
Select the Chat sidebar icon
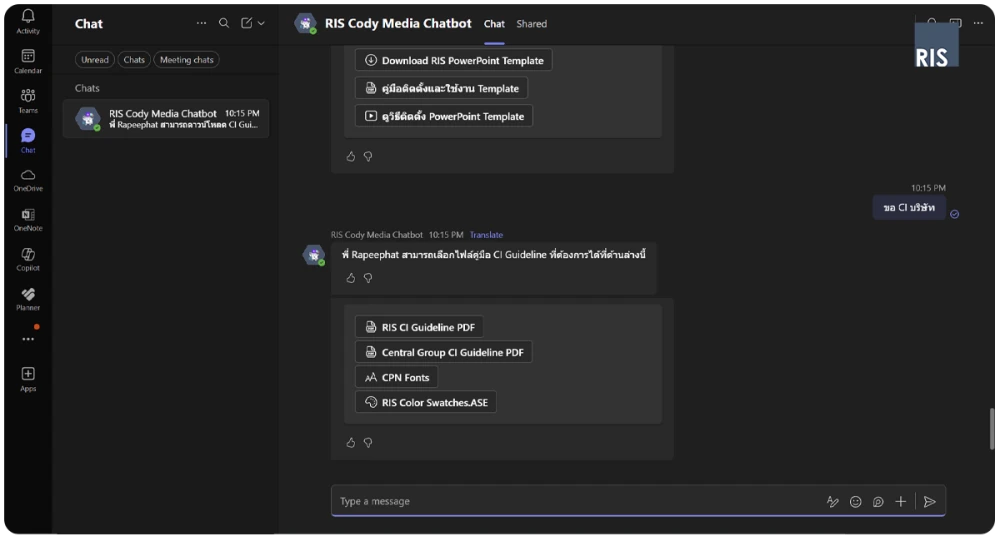[x=27, y=140]
